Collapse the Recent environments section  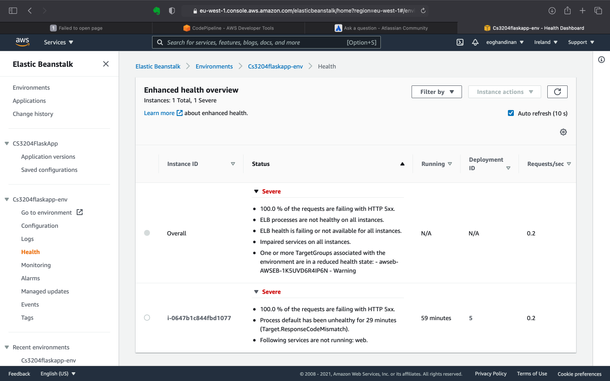point(7,347)
